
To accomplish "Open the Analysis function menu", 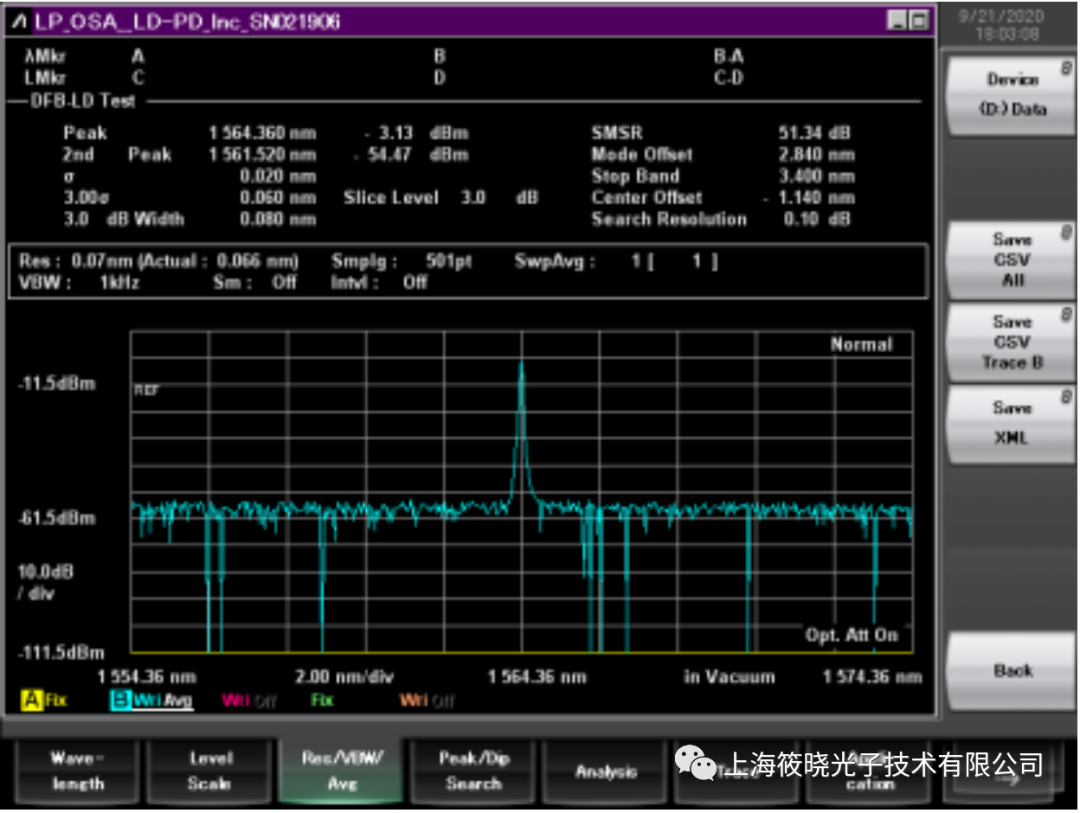I will (x=606, y=771).
